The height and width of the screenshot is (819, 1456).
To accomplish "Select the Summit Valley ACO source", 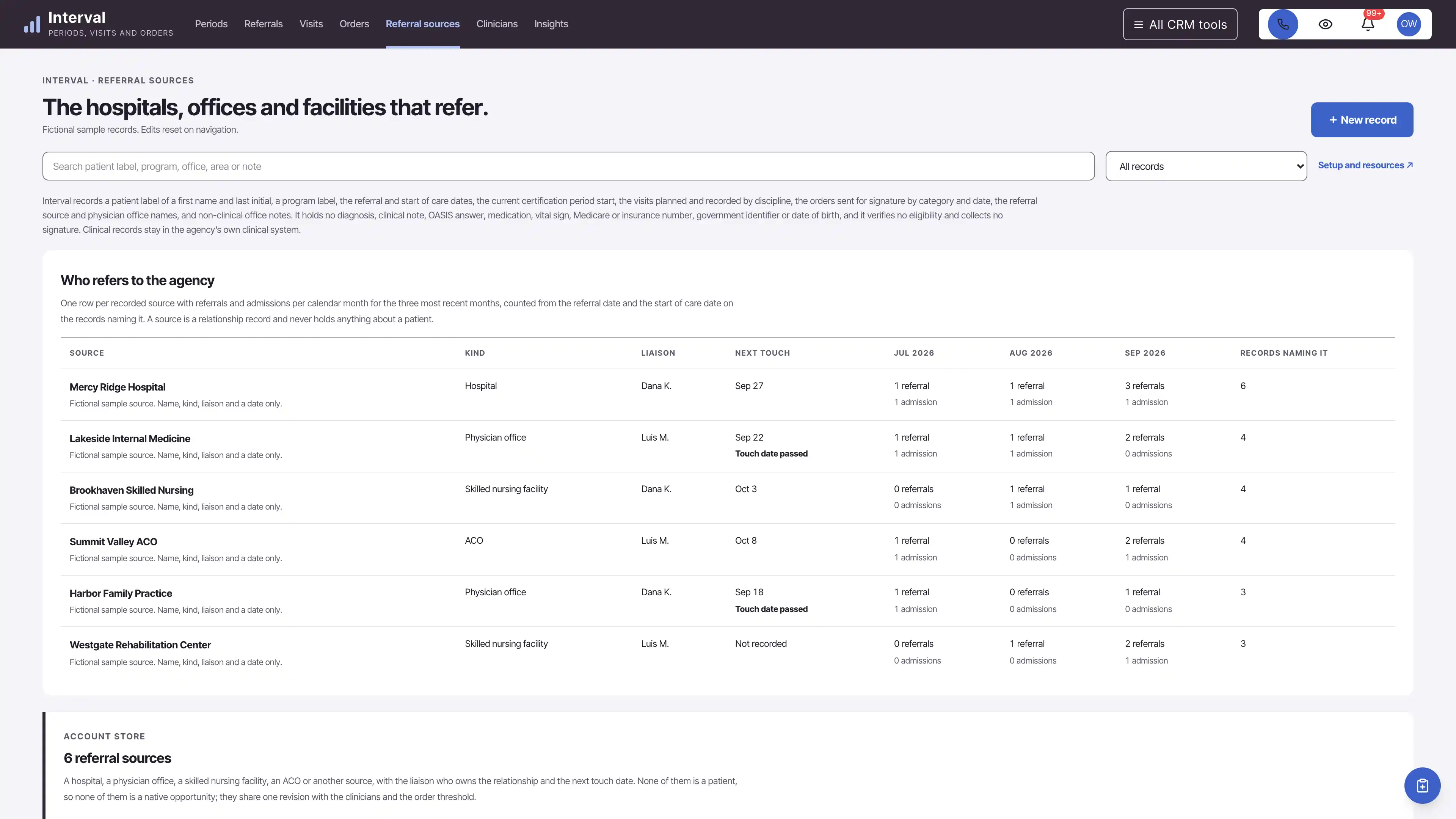I will click(113, 541).
